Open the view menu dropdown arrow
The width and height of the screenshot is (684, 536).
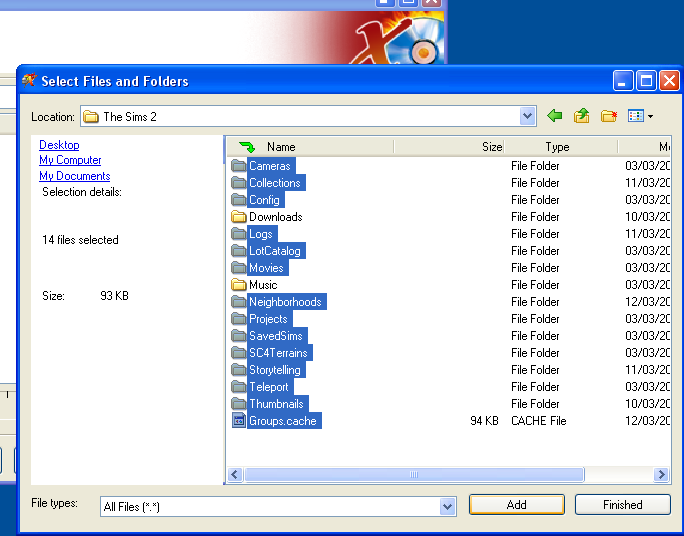[x=650, y=116]
